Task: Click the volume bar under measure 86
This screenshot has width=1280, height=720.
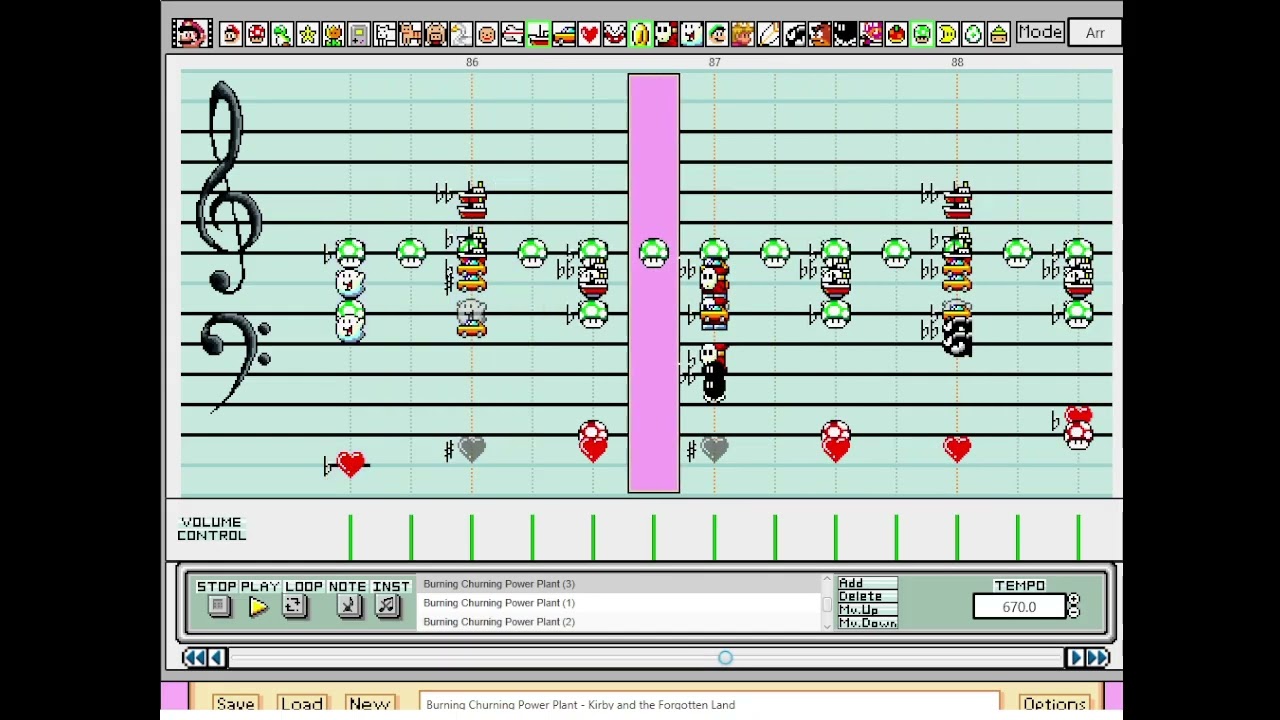Action: click(472, 536)
